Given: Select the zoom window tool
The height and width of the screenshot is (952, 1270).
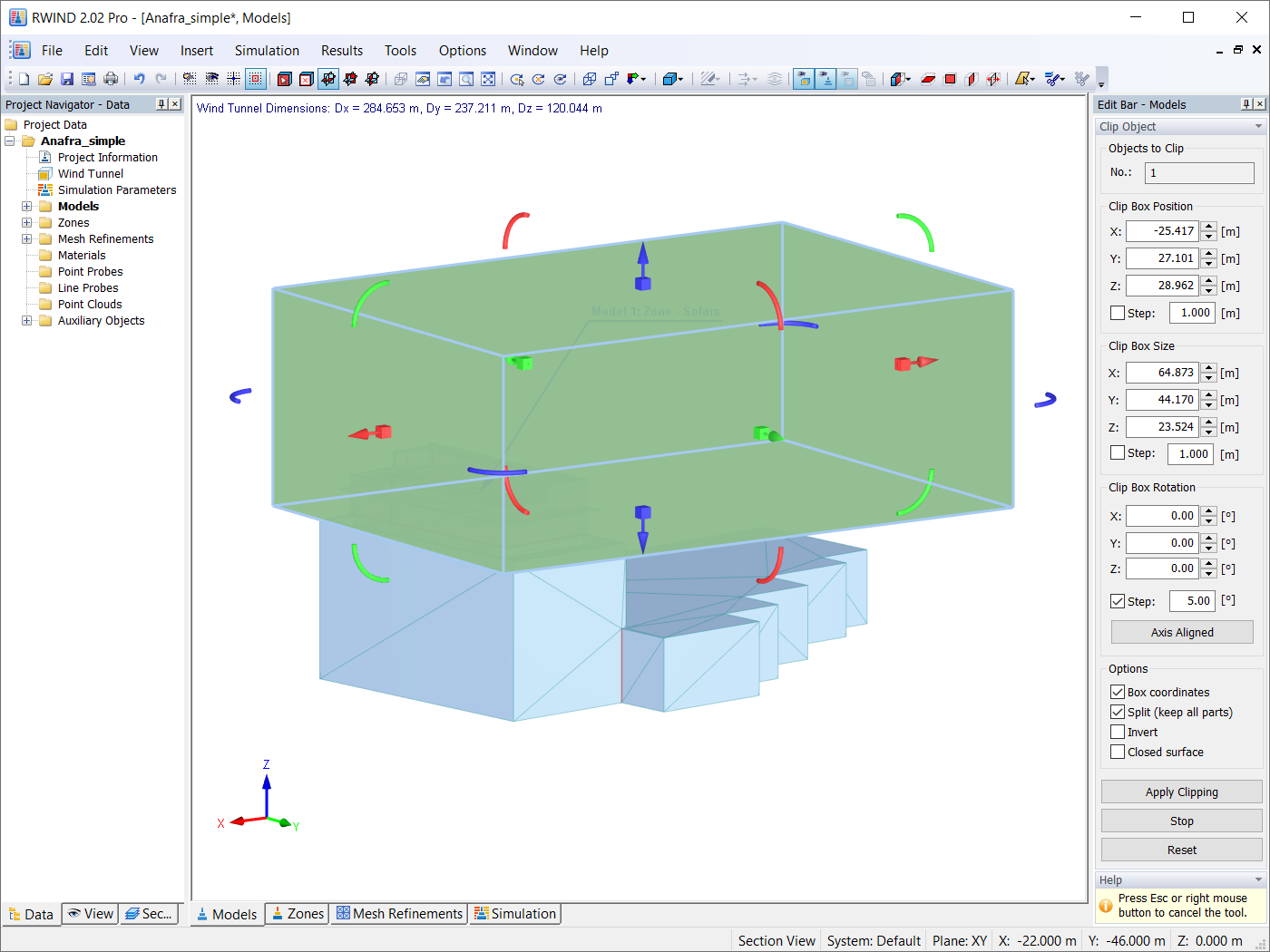Looking at the screenshot, I should [x=467, y=79].
